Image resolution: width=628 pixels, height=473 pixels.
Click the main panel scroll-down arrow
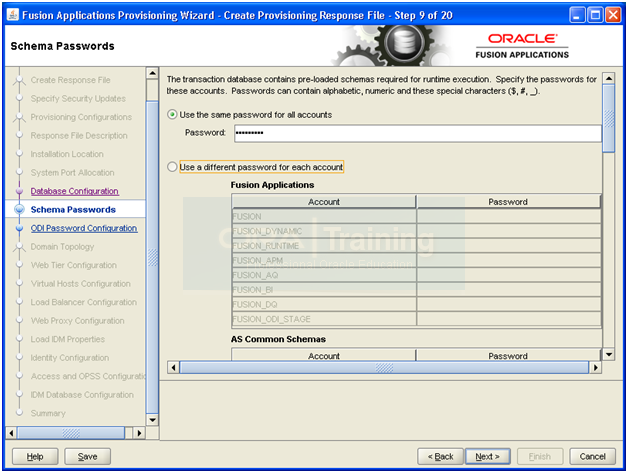(609, 354)
